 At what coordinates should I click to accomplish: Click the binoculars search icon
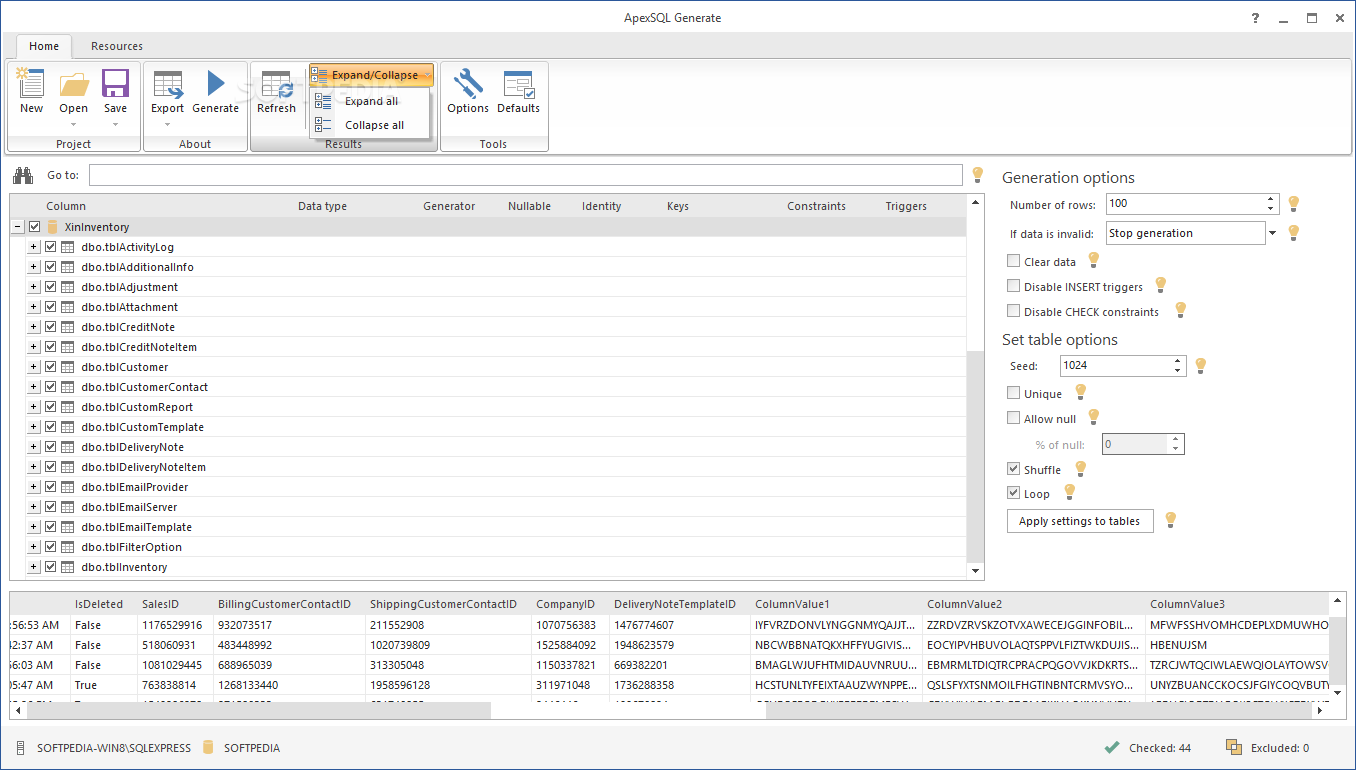tap(23, 175)
